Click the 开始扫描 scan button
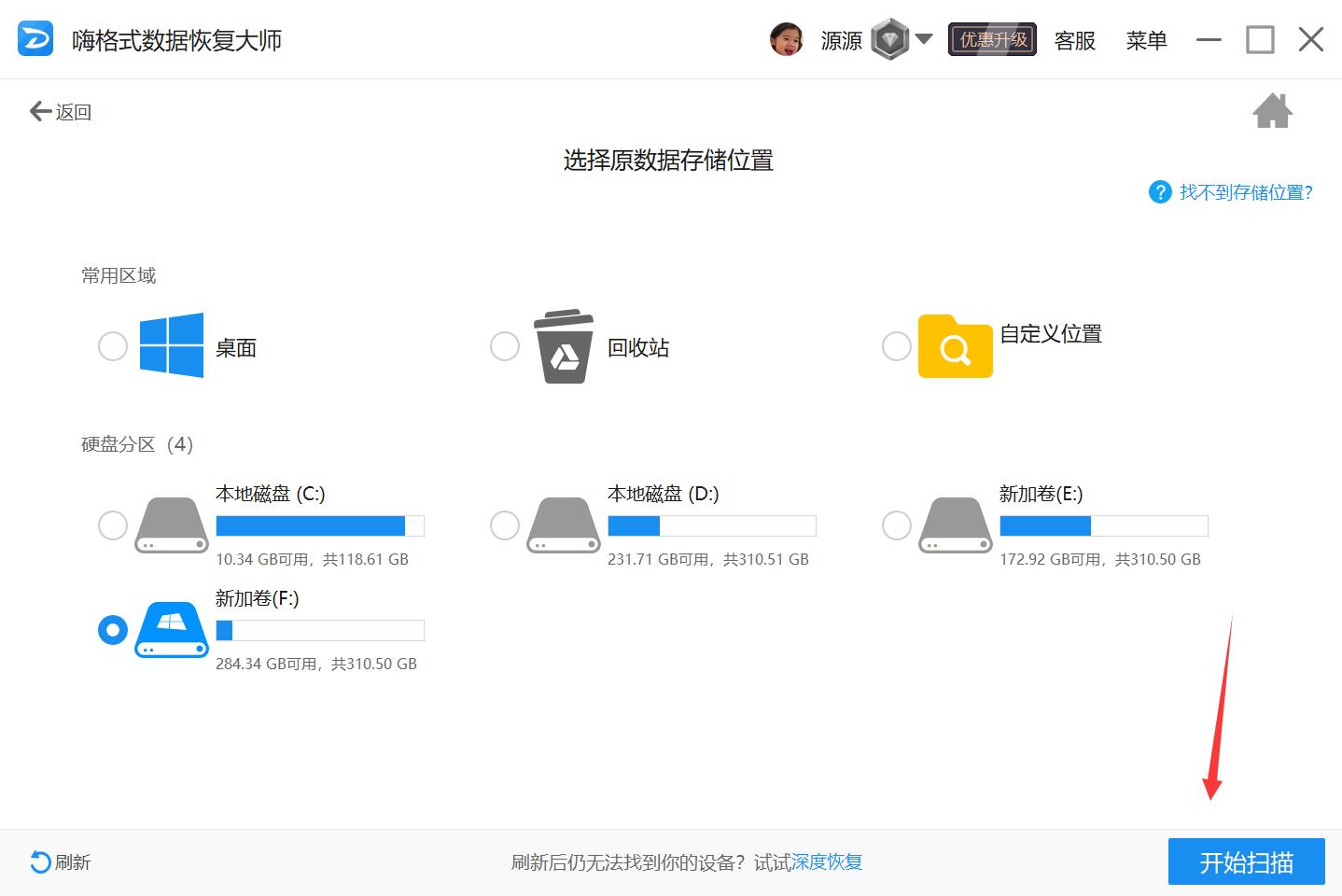The width and height of the screenshot is (1342, 896). point(1247,861)
